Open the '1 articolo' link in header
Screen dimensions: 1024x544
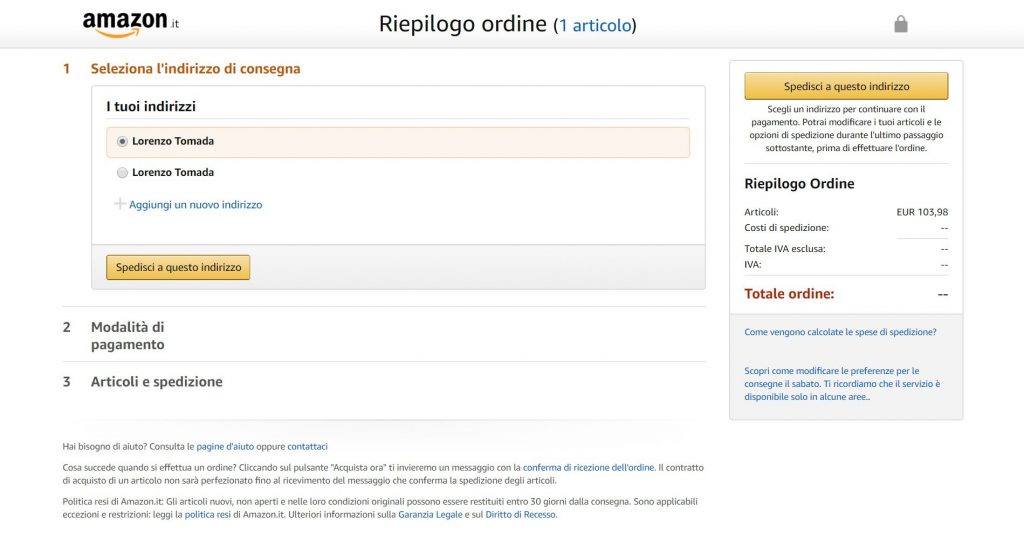pos(595,25)
